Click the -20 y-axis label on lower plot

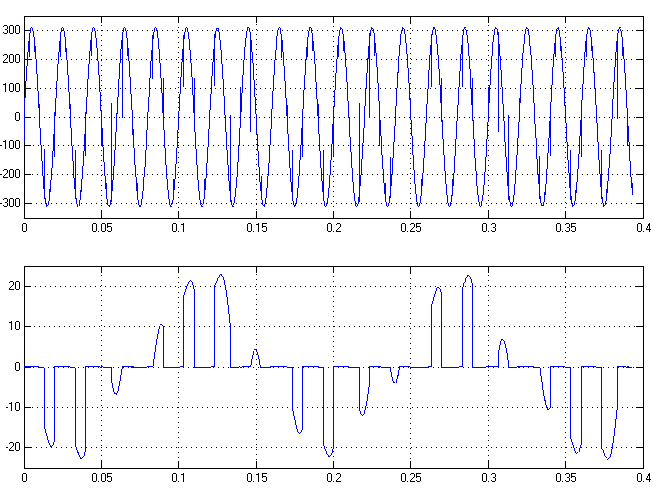13,448
